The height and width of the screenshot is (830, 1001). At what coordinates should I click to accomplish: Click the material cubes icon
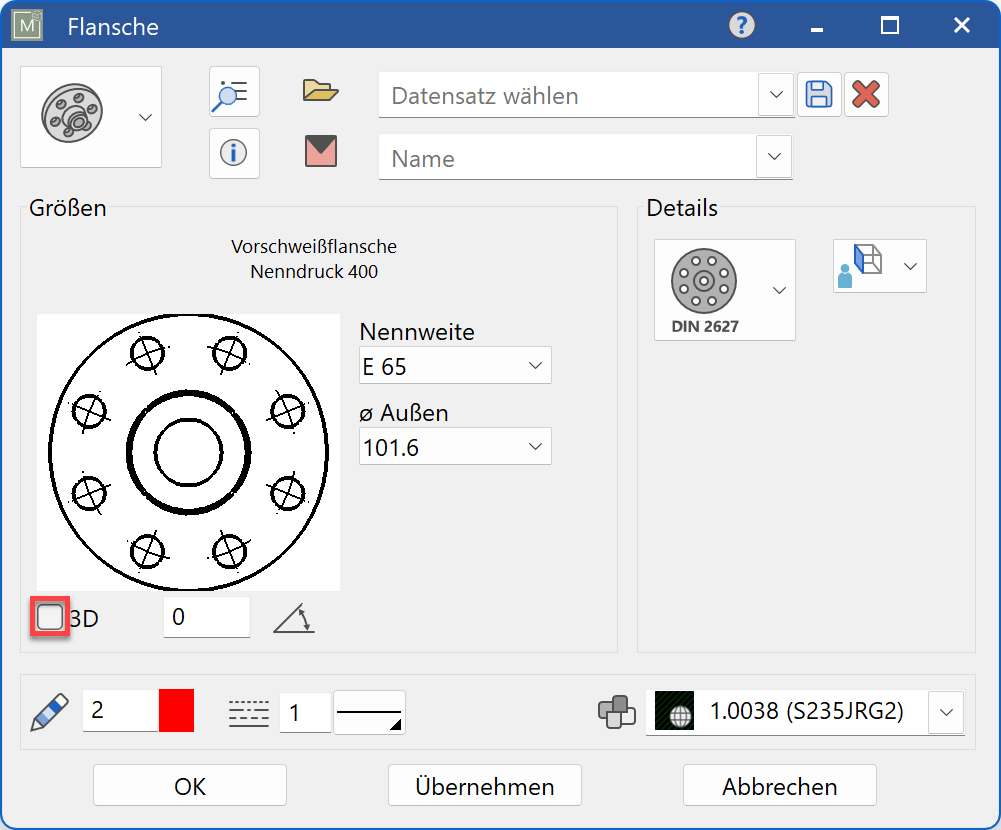[x=616, y=712]
